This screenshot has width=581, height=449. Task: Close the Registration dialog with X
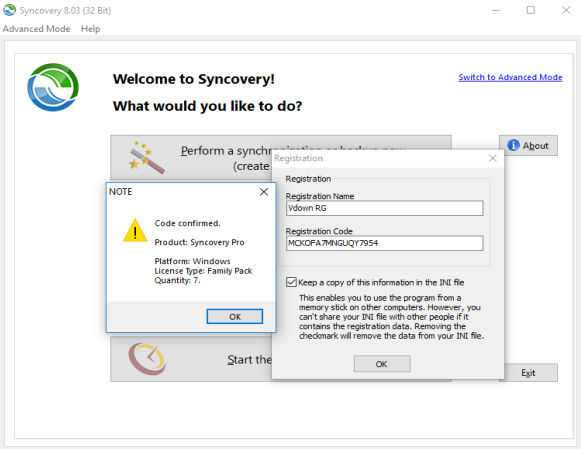point(492,158)
